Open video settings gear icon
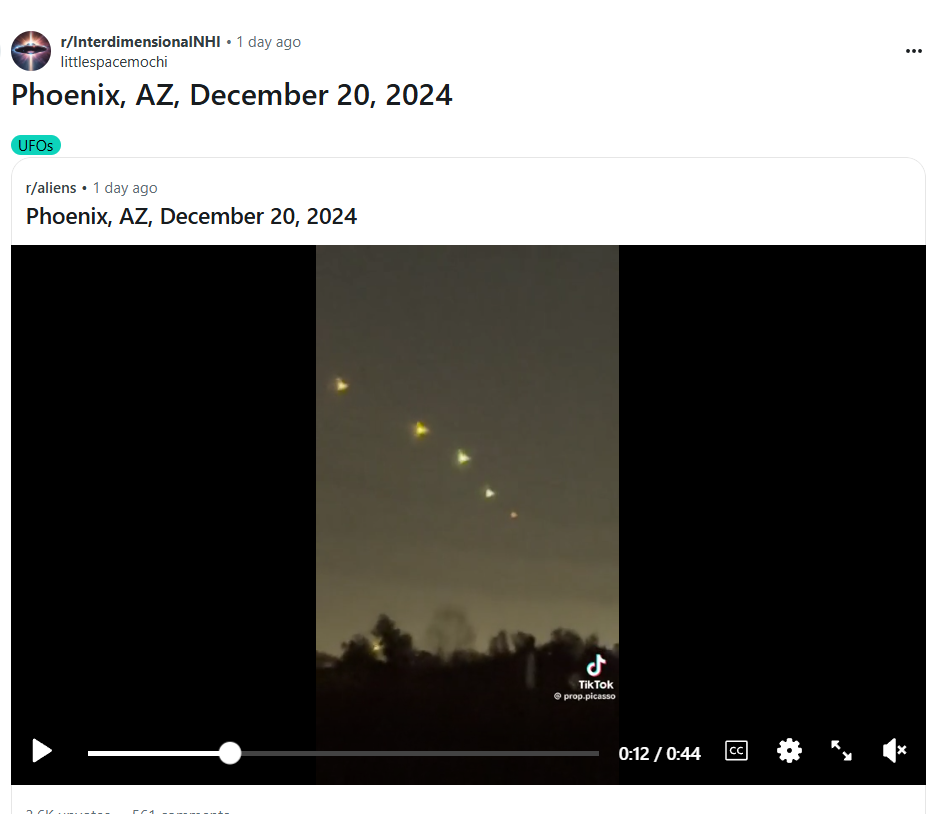937x814 pixels. pyautogui.click(x=789, y=751)
